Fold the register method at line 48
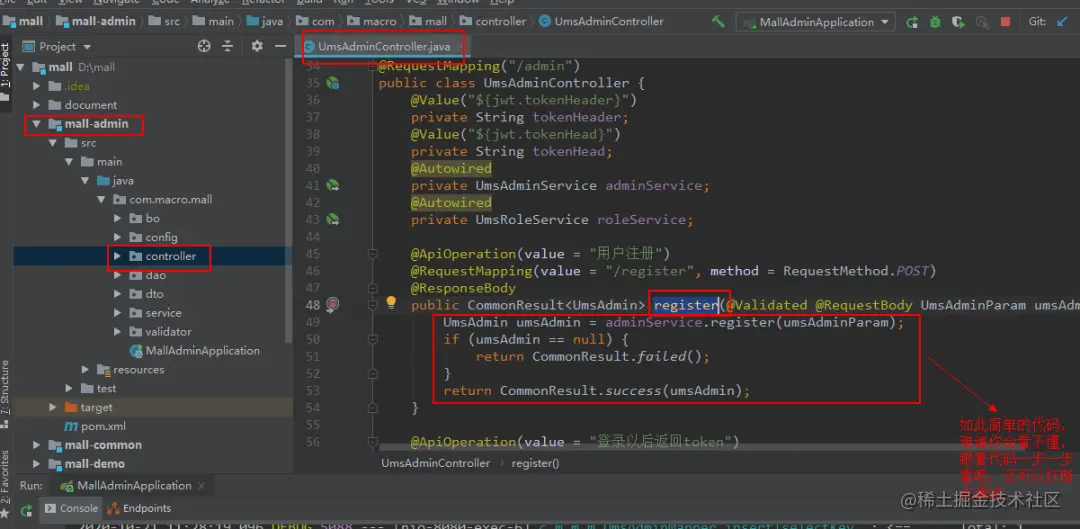1080x529 pixels. [x=373, y=304]
